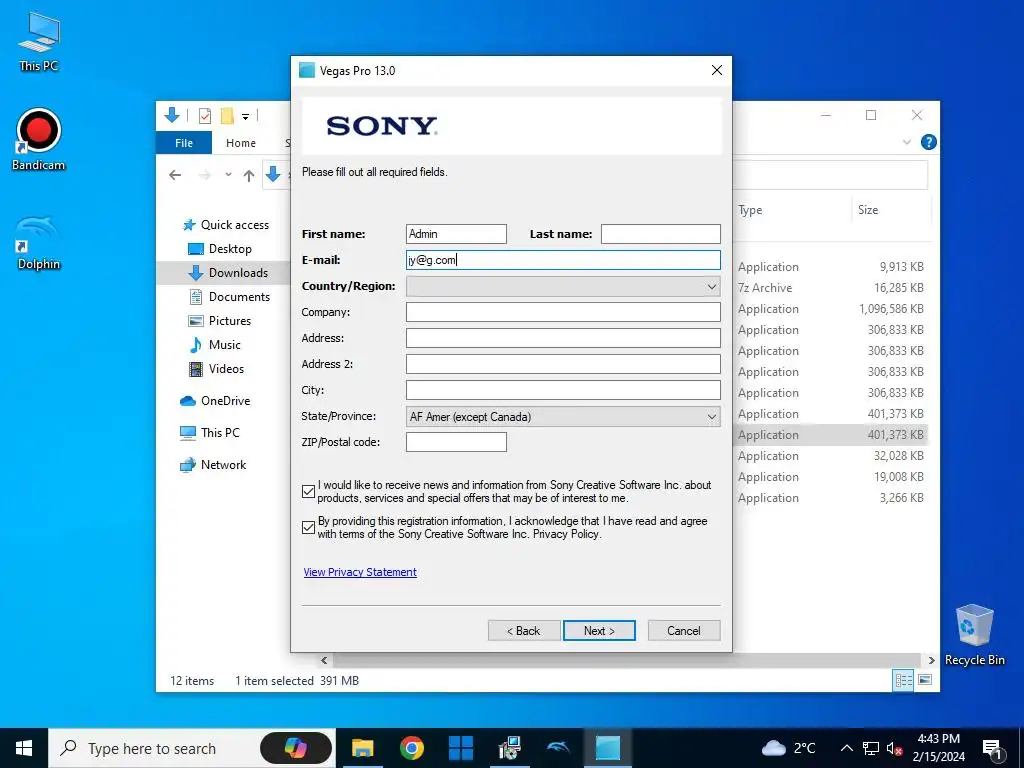Screen dimensions: 1024x768
Task: Click in the Company field
Action: click(x=563, y=312)
